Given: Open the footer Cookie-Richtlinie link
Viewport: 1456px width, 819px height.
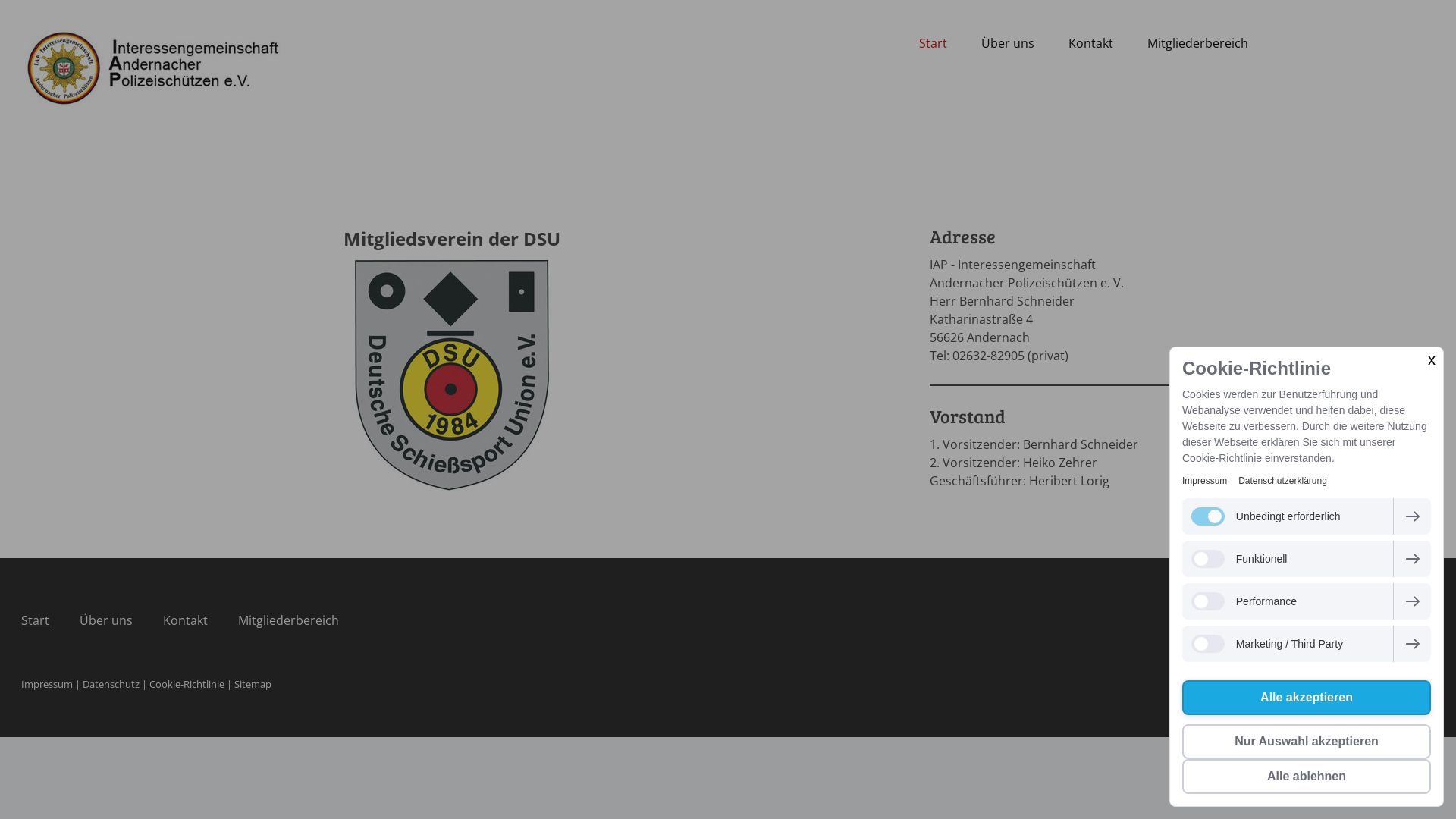Looking at the screenshot, I should (x=187, y=684).
